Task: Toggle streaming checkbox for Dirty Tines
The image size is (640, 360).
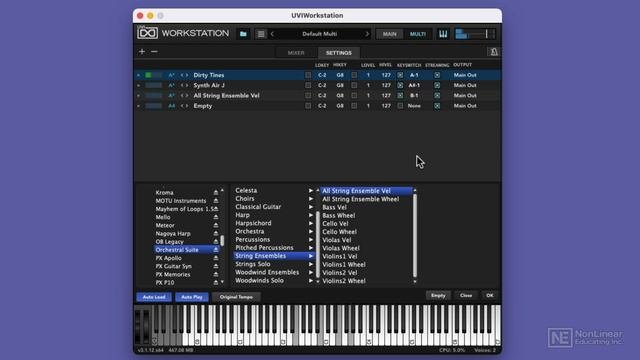Action: pyautogui.click(x=437, y=75)
